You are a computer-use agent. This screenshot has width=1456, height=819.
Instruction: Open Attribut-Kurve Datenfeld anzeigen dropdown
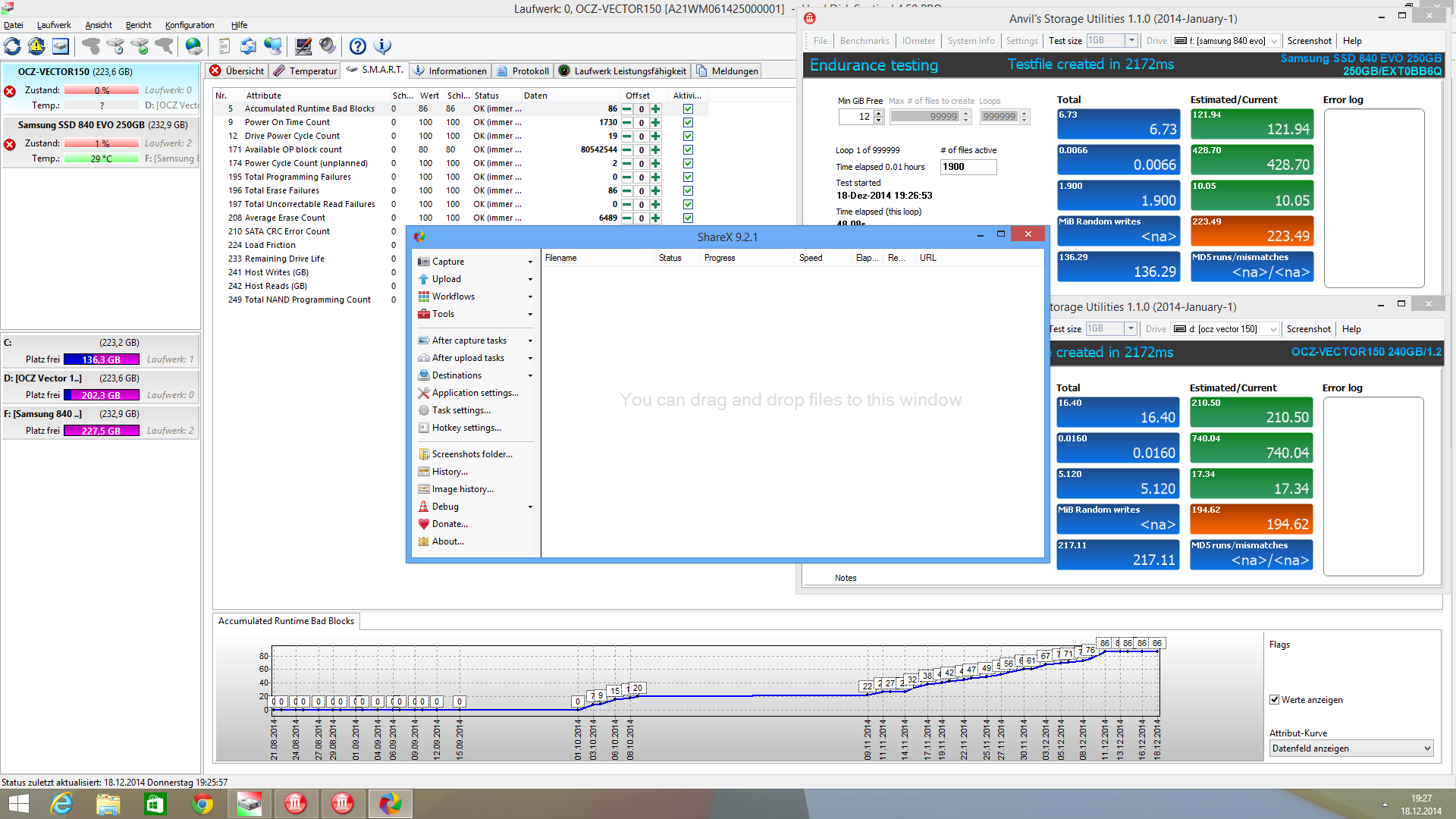pyautogui.click(x=1351, y=748)
